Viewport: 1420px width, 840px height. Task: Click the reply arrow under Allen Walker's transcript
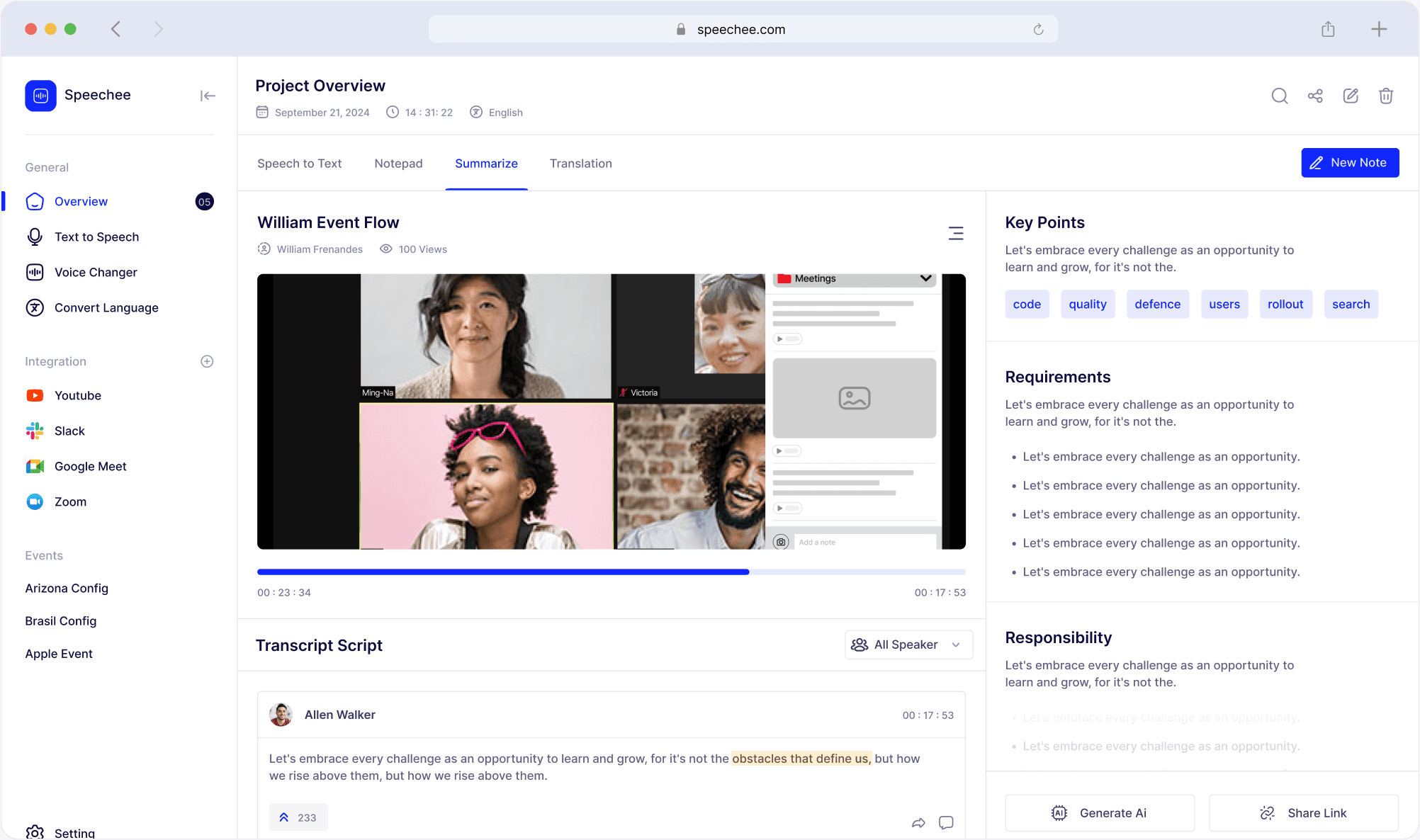918,822
